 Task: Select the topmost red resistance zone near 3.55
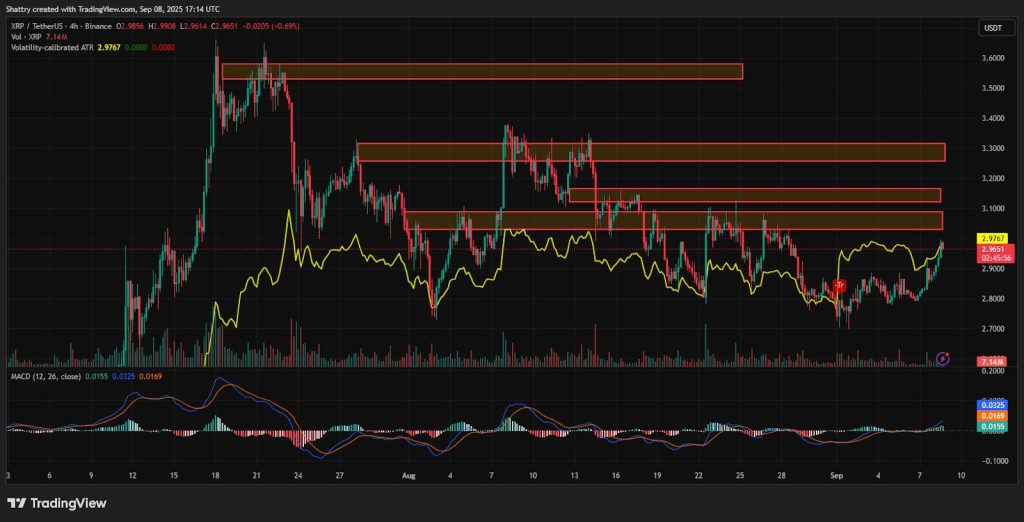click(482, 71)
